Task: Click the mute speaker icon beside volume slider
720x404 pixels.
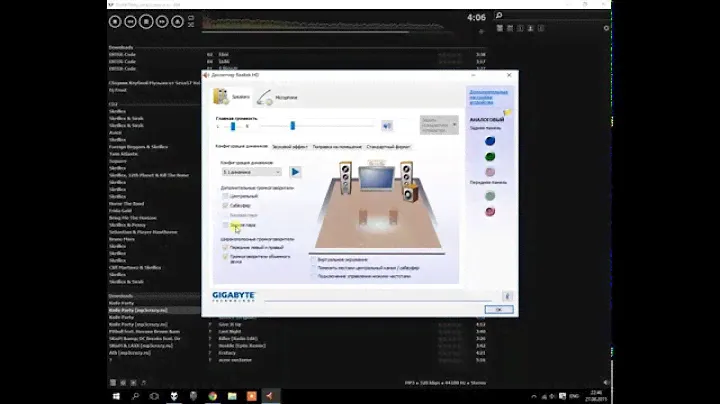Action: point(386,126)
